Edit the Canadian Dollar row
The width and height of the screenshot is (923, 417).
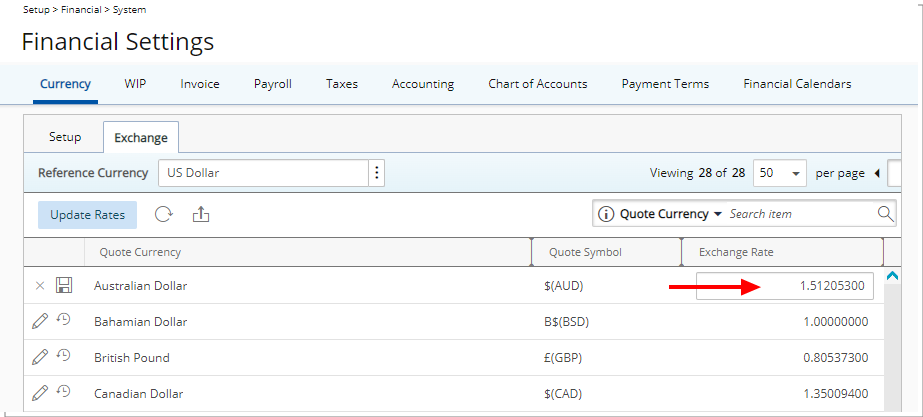39,393
